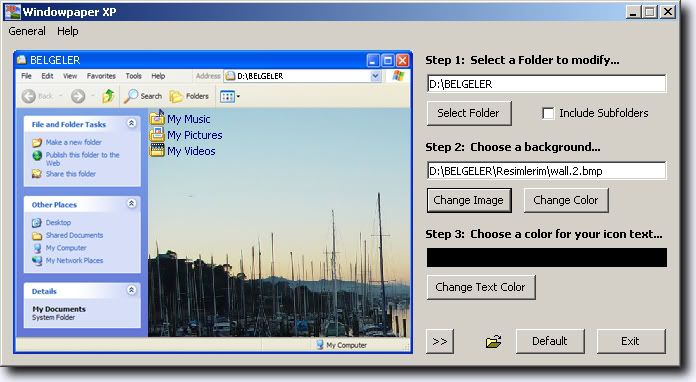Open the Favorites menu in the preview window
Viewport: 696px width, 382px height.
[101, 76]
